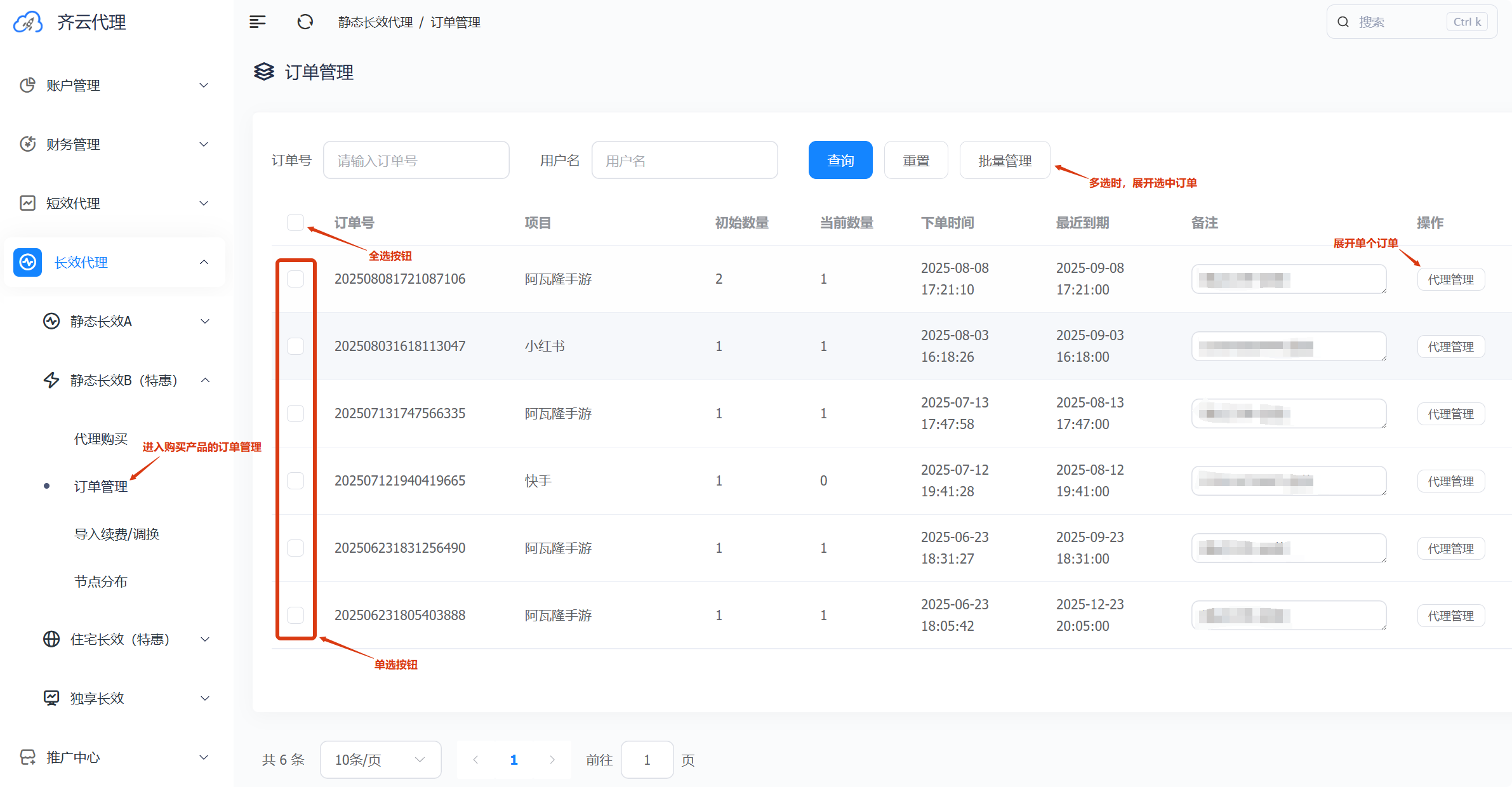The width and height of the screenshot is (1512, 787).
Task: Select checkbox for order 202506231805403888
Action: (295, 615)
